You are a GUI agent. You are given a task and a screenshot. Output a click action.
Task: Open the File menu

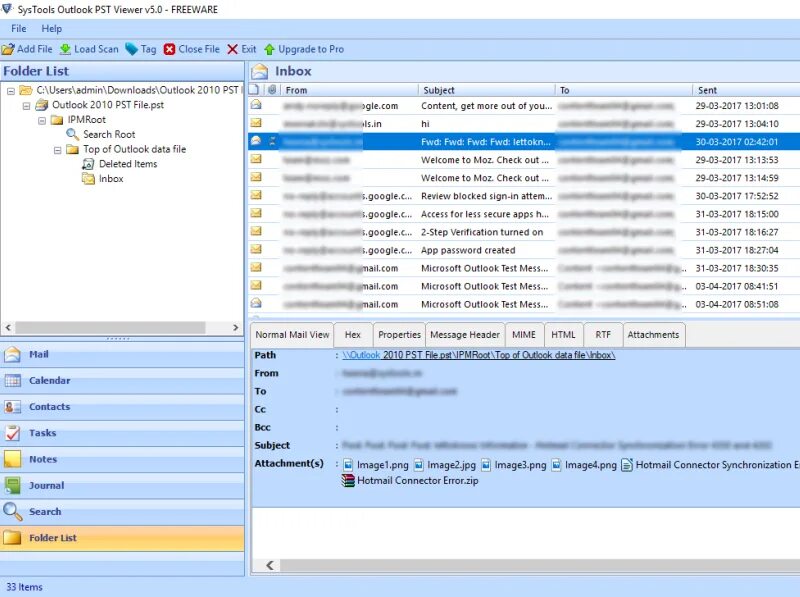(19, 29)
